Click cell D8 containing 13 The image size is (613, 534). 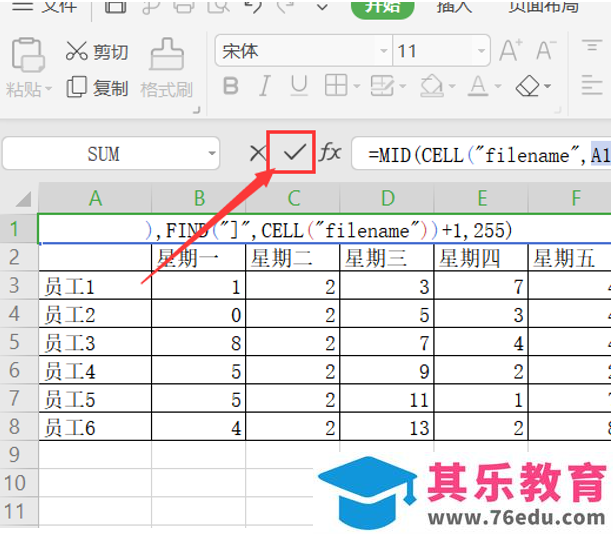coord(387,426)
